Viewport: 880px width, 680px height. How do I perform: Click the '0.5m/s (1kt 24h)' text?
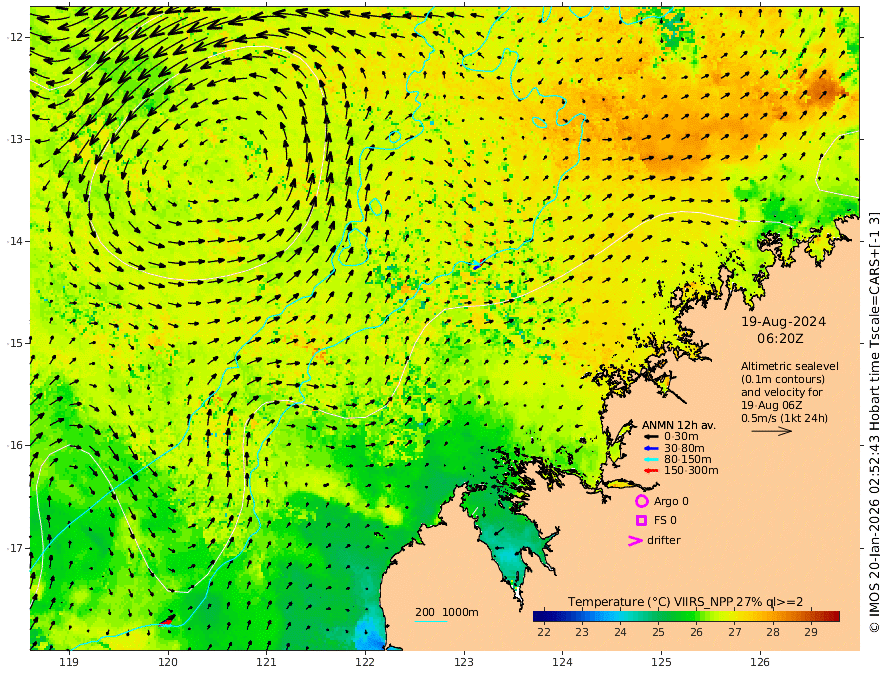[x=784, y=419]
